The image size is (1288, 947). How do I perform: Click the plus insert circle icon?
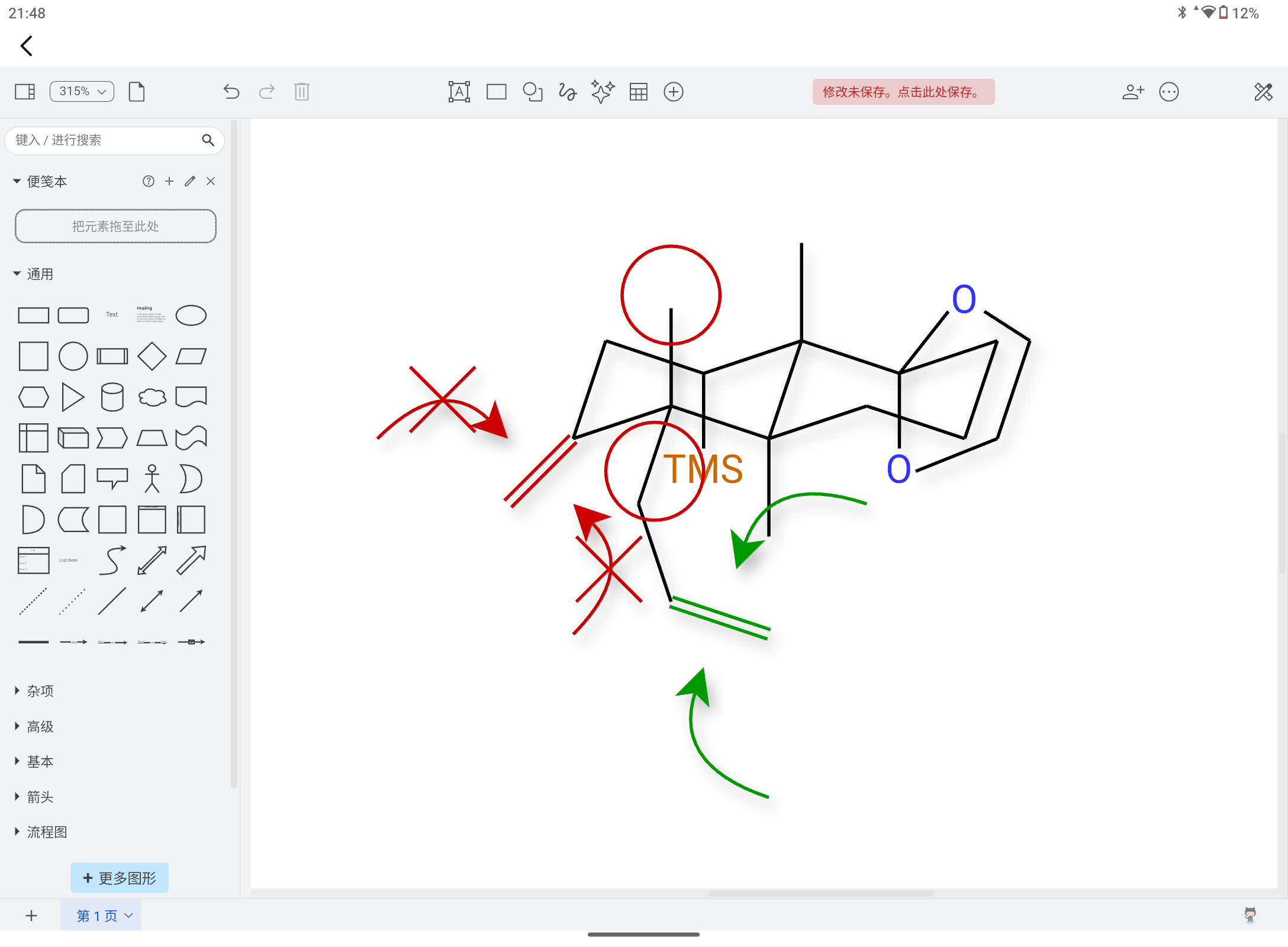coord(674,92)
